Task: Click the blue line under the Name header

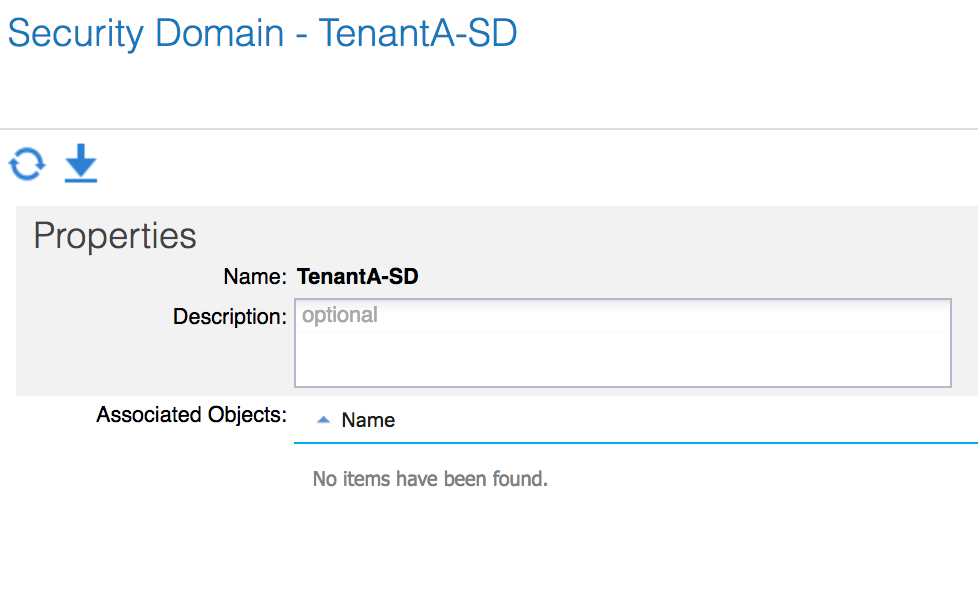Action: (x=636, y=443)
